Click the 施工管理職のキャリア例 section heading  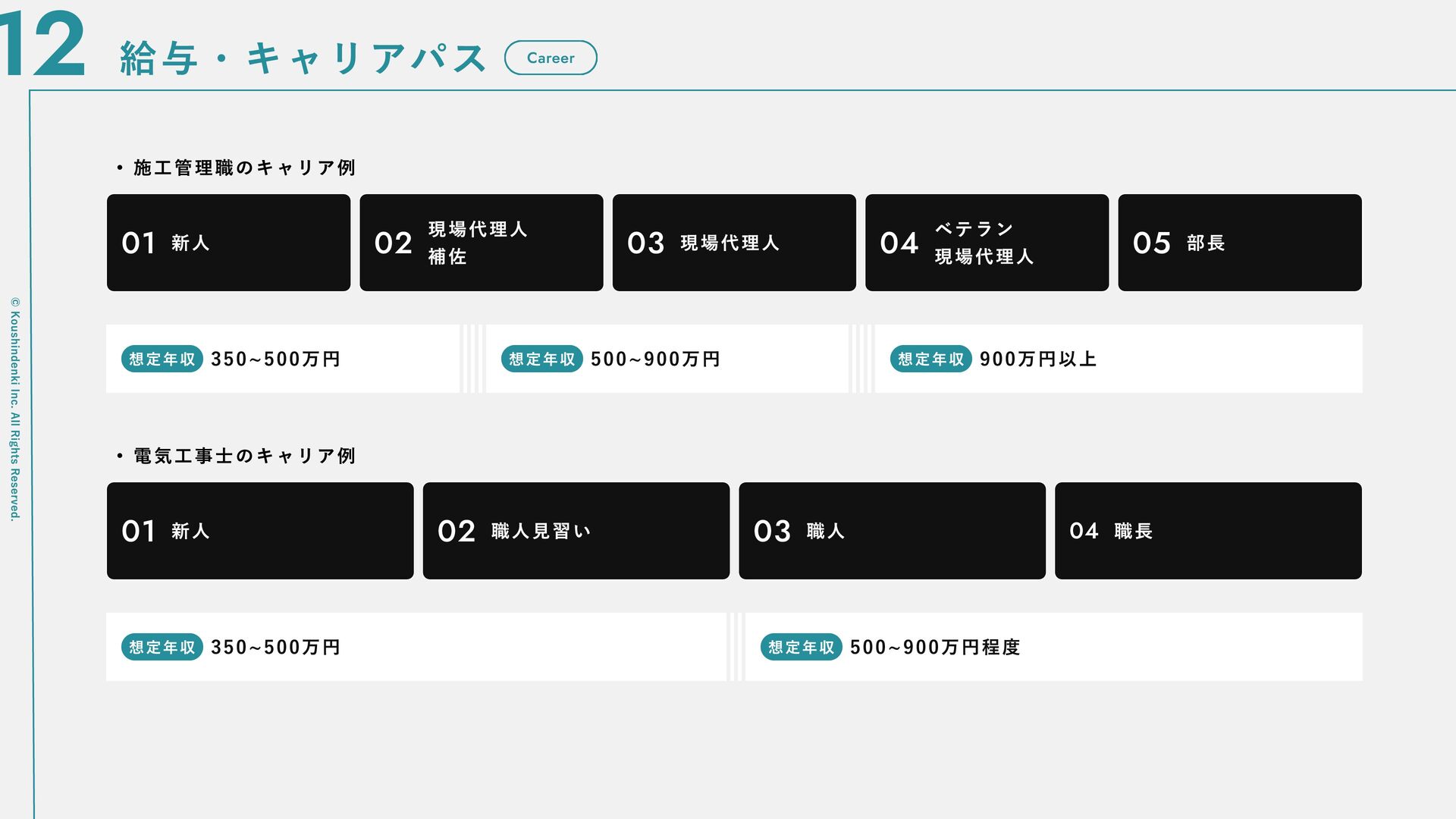pos(243,168)
